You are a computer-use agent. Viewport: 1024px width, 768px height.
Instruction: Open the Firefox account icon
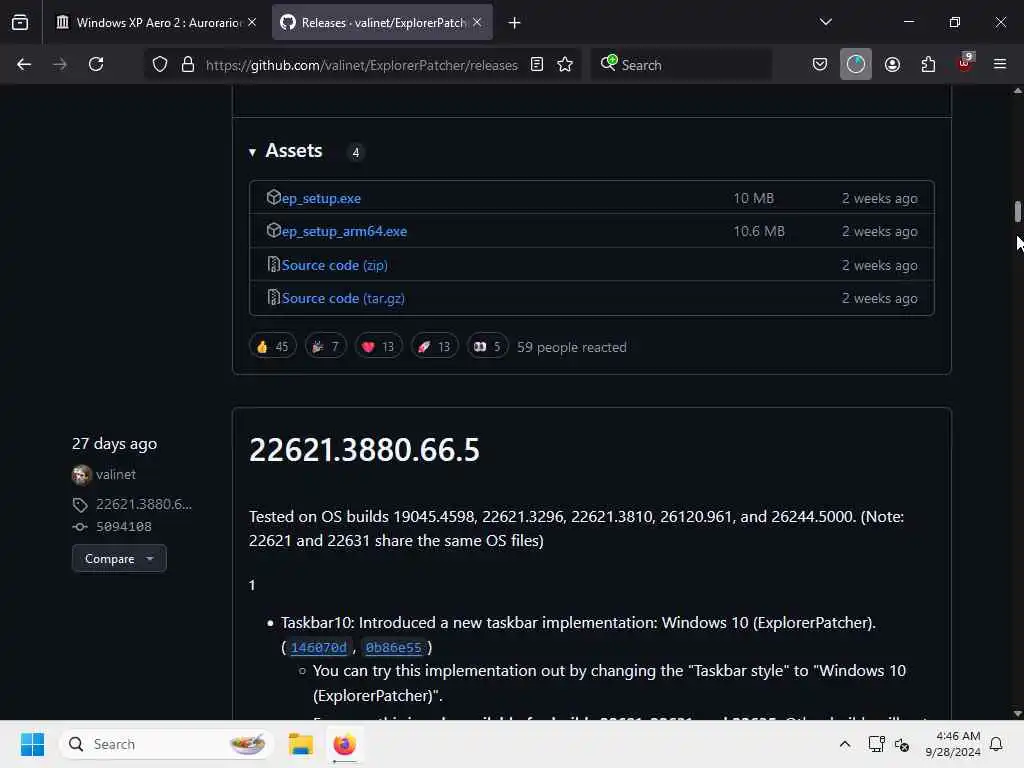point(892,65)
